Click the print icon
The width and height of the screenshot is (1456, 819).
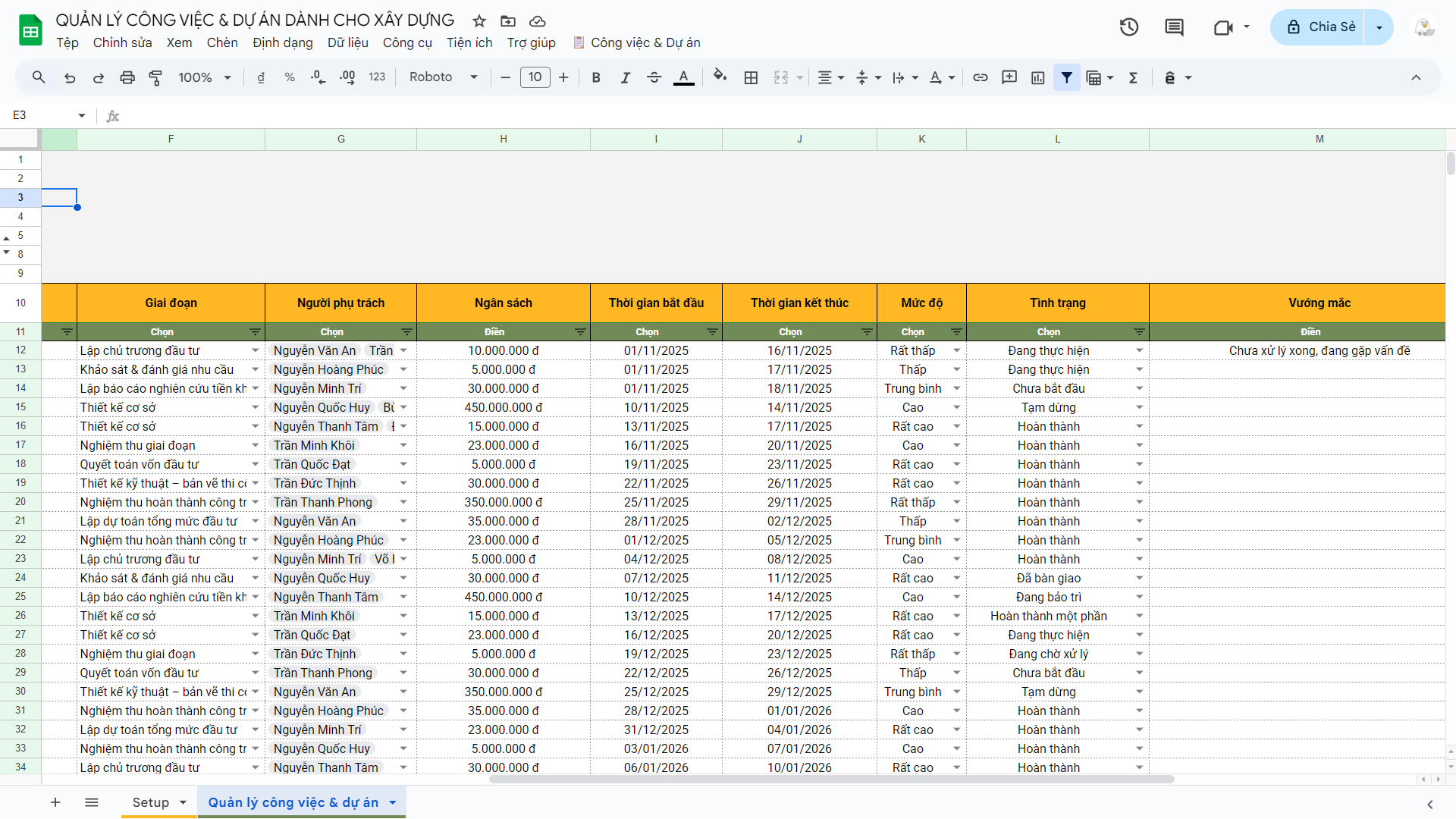pos(127,77)
